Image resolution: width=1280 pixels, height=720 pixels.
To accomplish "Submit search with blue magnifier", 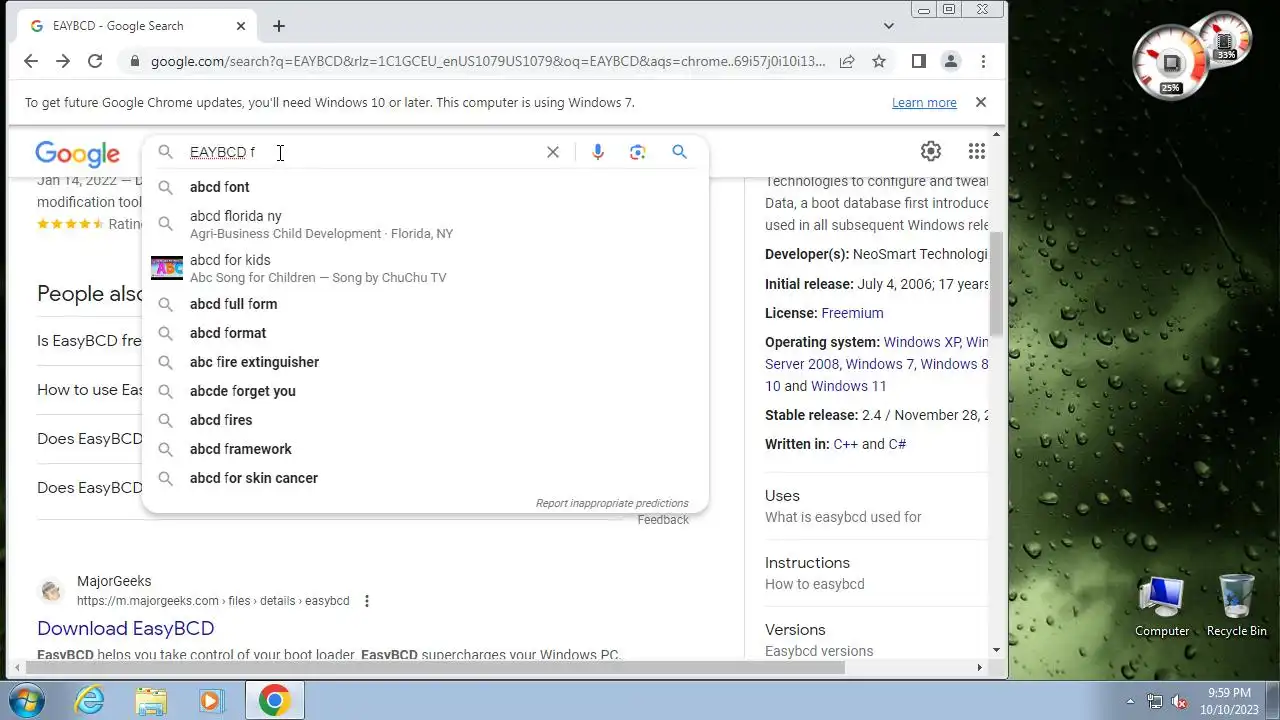I will [680, 152].
